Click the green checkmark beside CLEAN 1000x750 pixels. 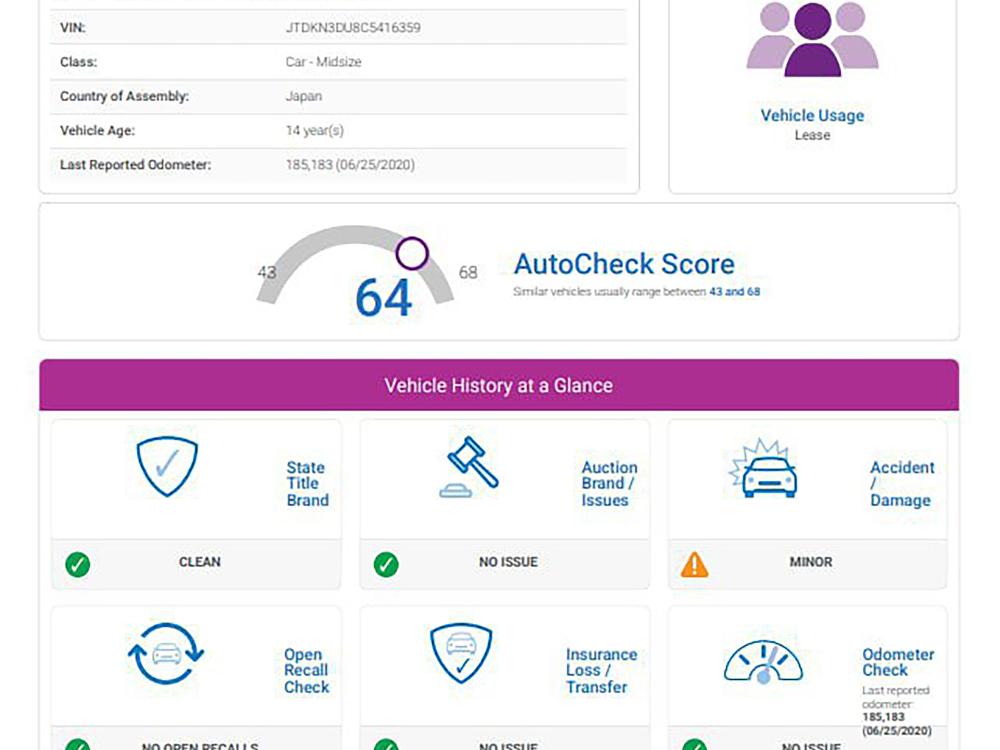pos(77,565)
